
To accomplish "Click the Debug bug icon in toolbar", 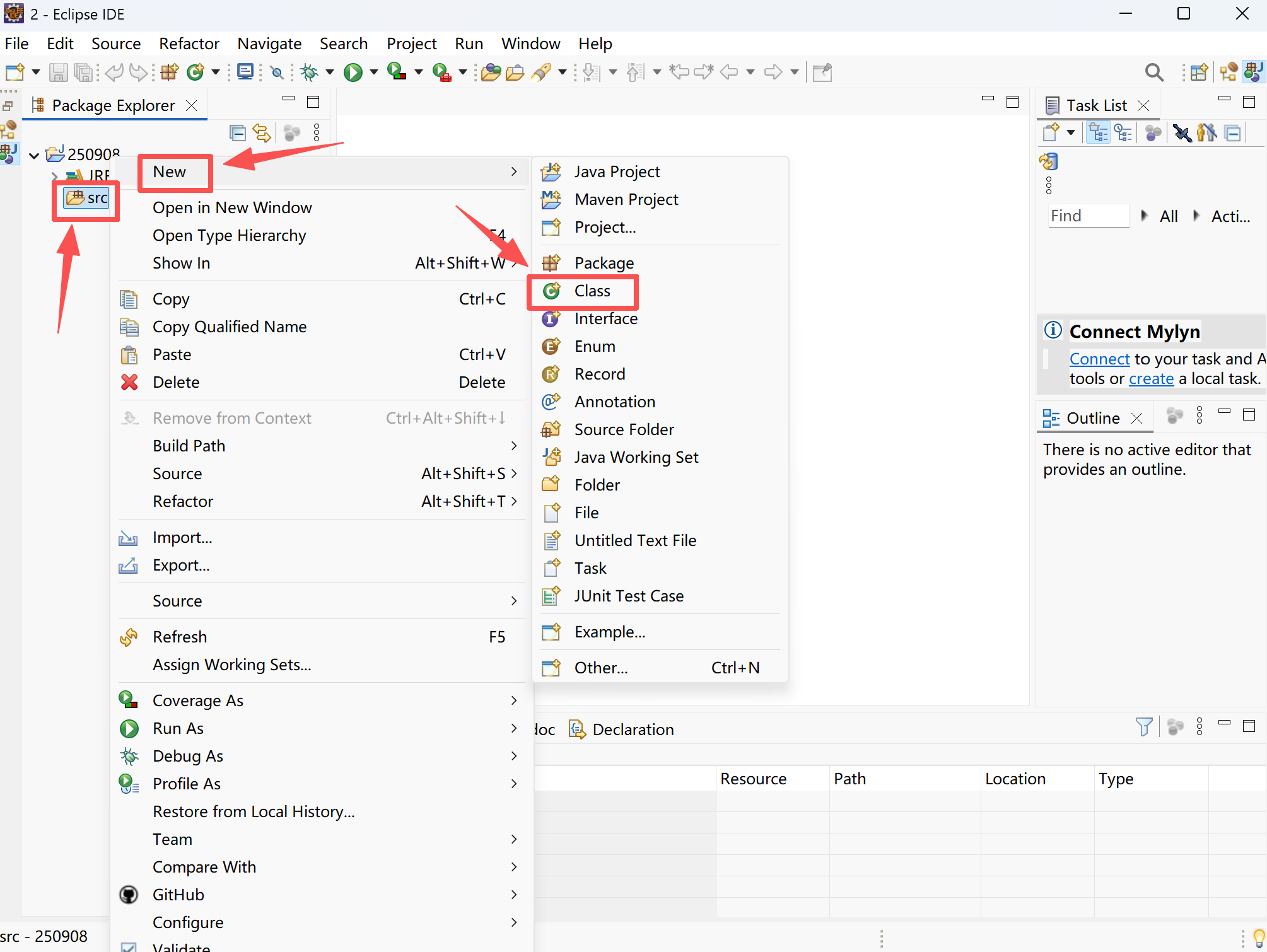I will [x=309, y=73].
